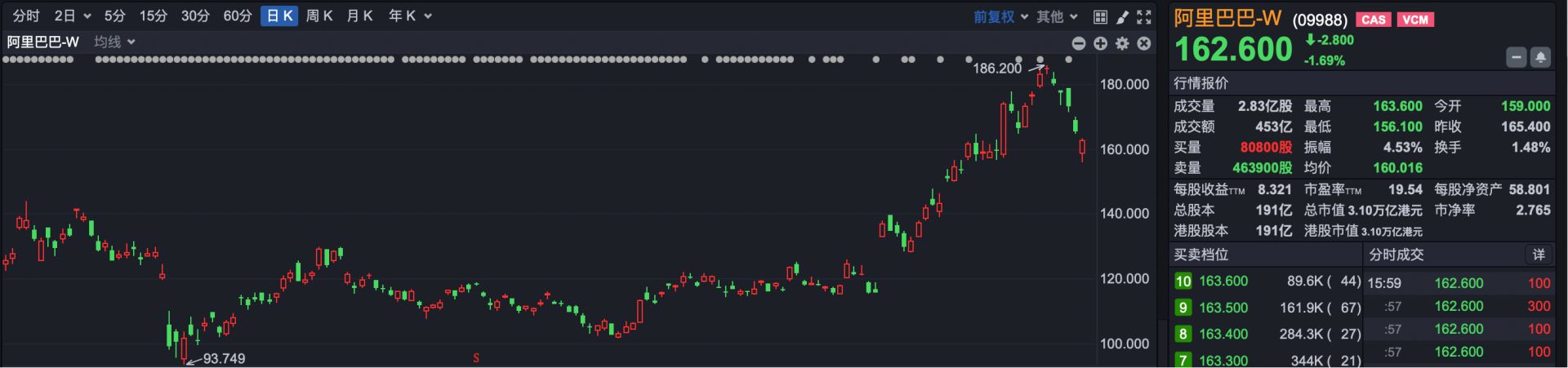Viewport: 1568px width, 368px height.
Task: Click the current price 162.600
Action: pos(1233,50)
